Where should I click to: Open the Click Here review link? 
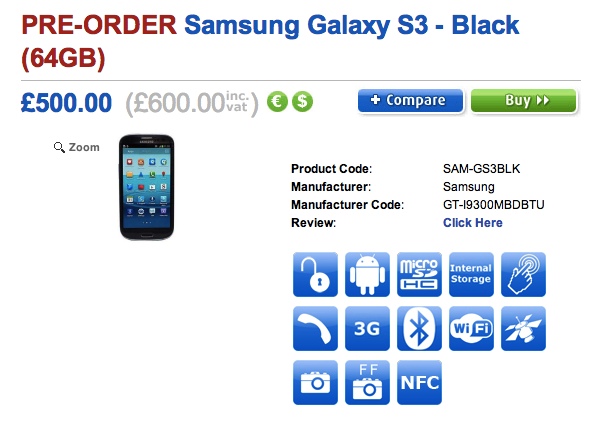473,223
